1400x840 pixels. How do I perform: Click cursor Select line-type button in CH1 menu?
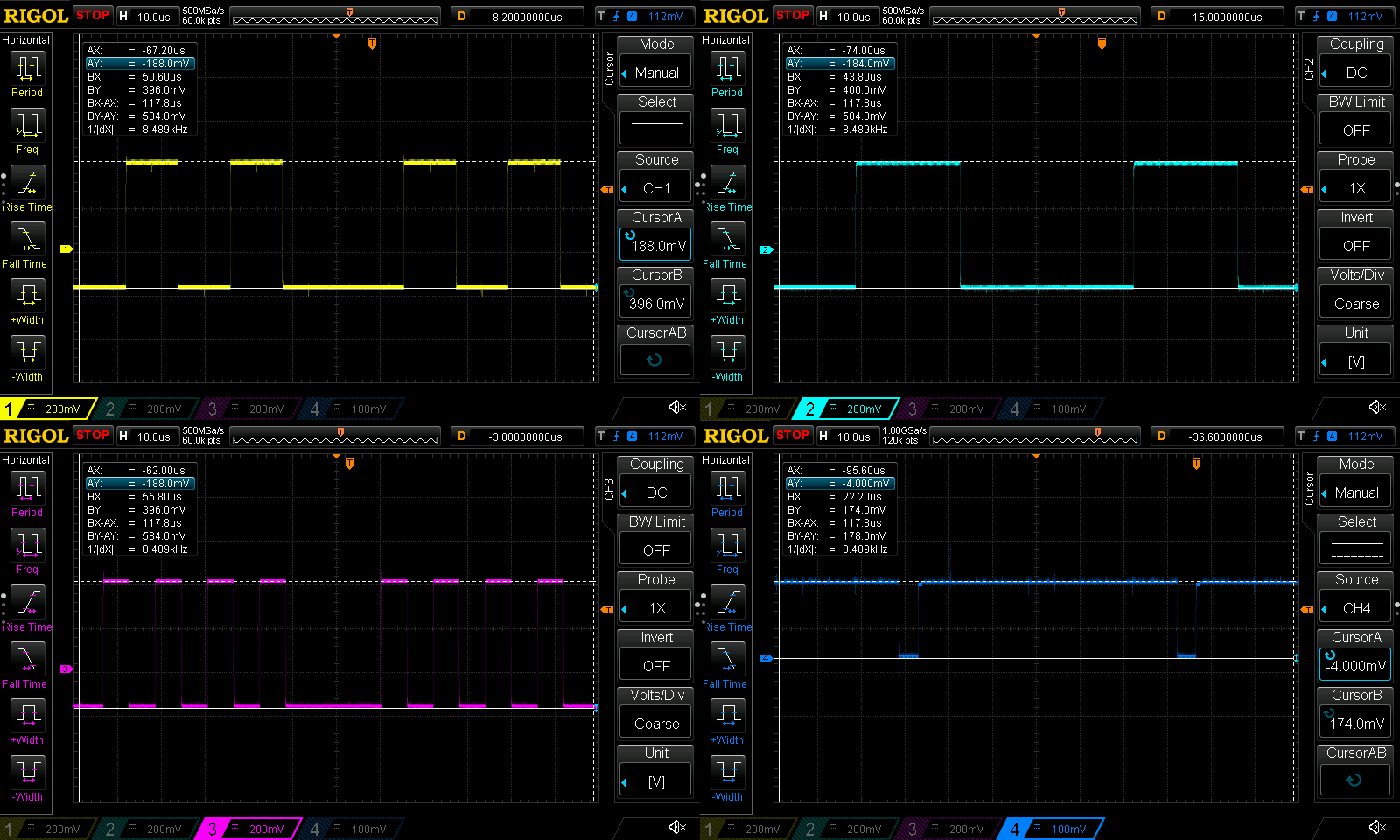655,119
